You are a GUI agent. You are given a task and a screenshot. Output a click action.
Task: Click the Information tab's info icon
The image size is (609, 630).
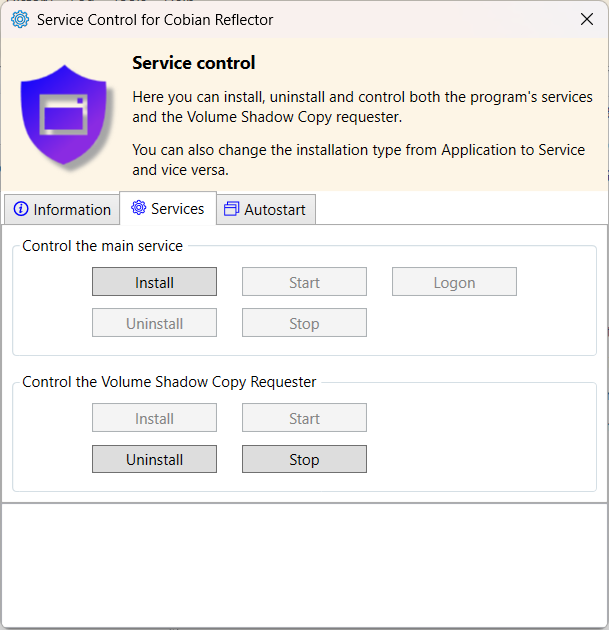point(21,209)
